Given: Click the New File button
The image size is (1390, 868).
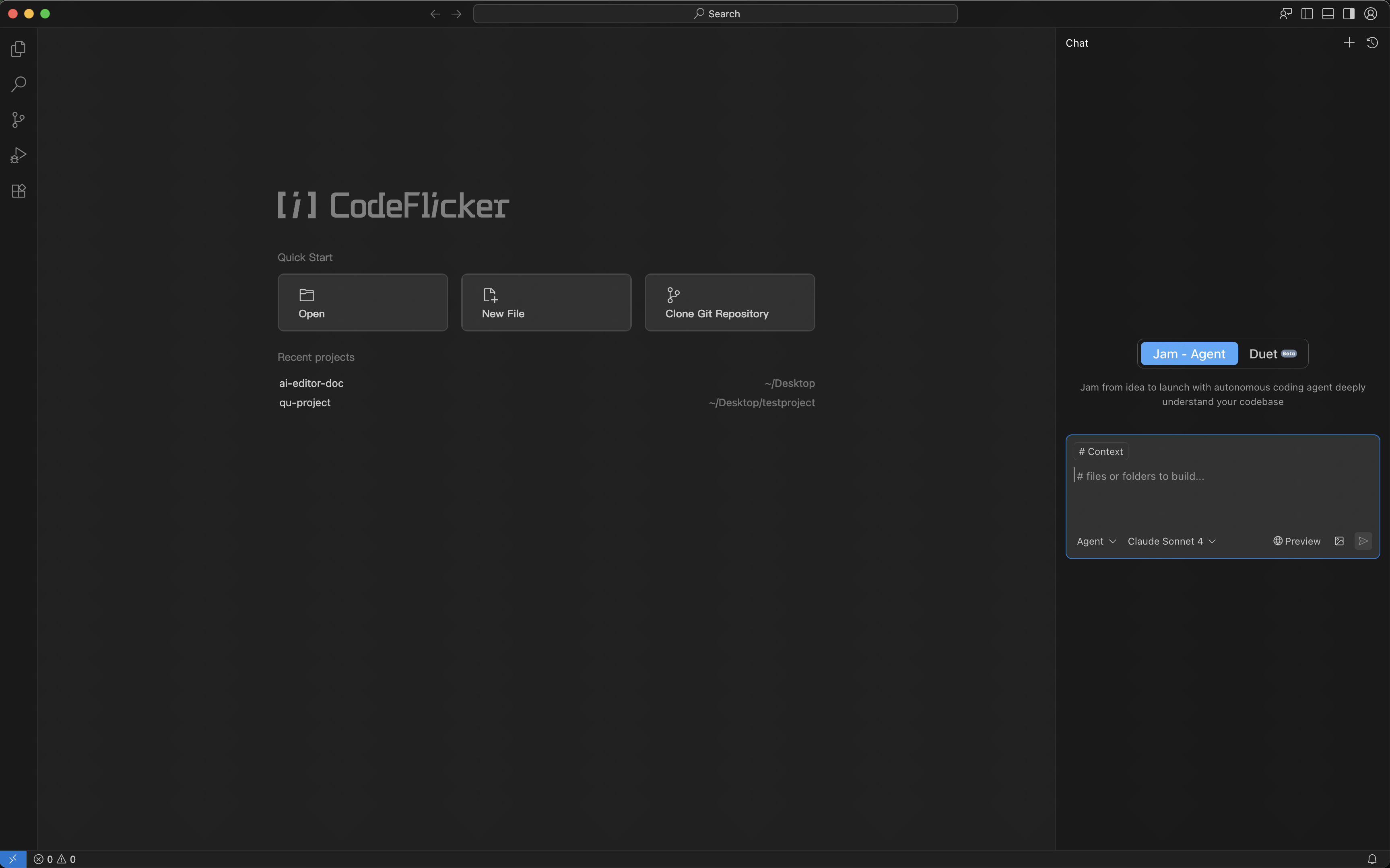Looking at the screenshot, I should point(545,302).
